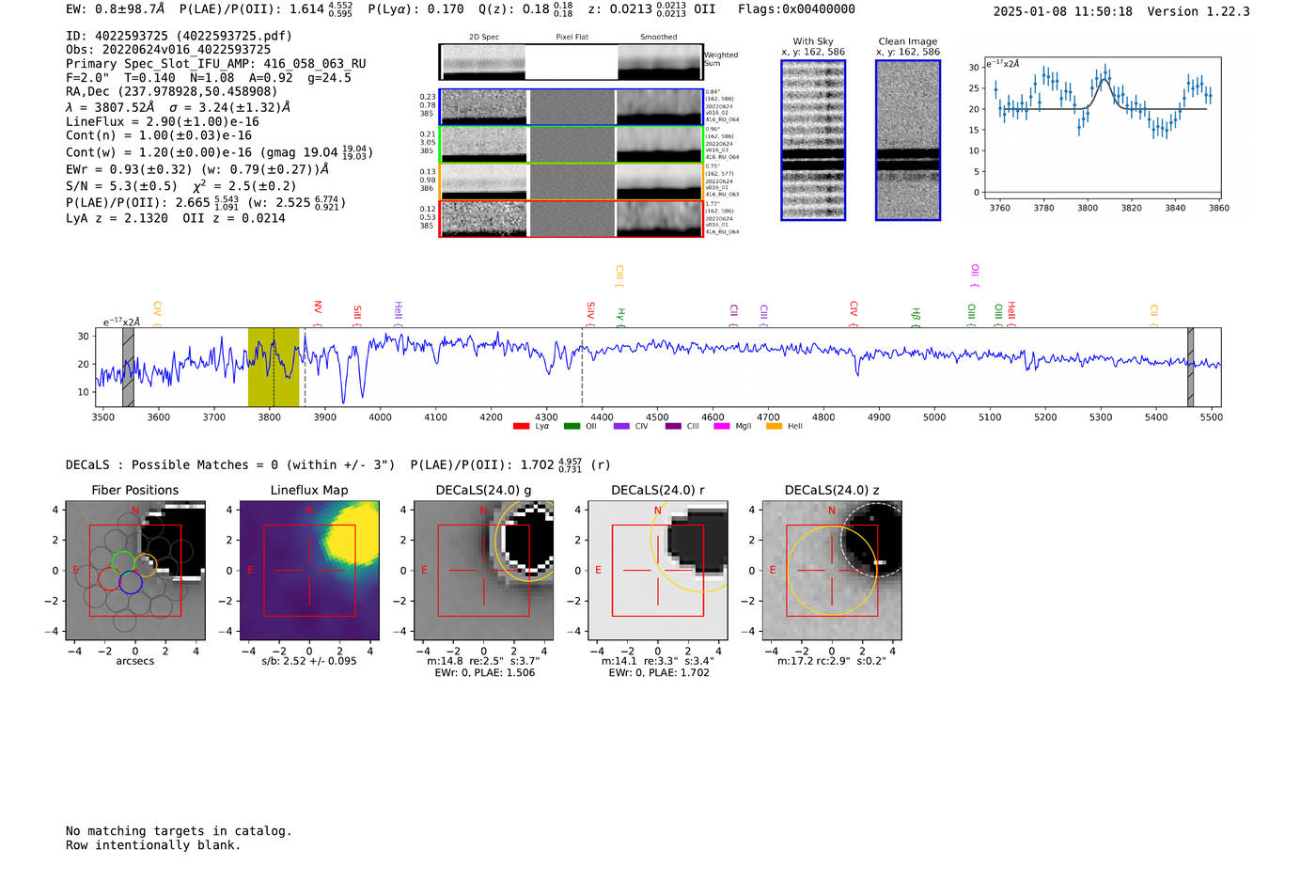The image size is (1316, 896).
Task: Click the red NV line marker above spectrum
Action: (318, 313)
